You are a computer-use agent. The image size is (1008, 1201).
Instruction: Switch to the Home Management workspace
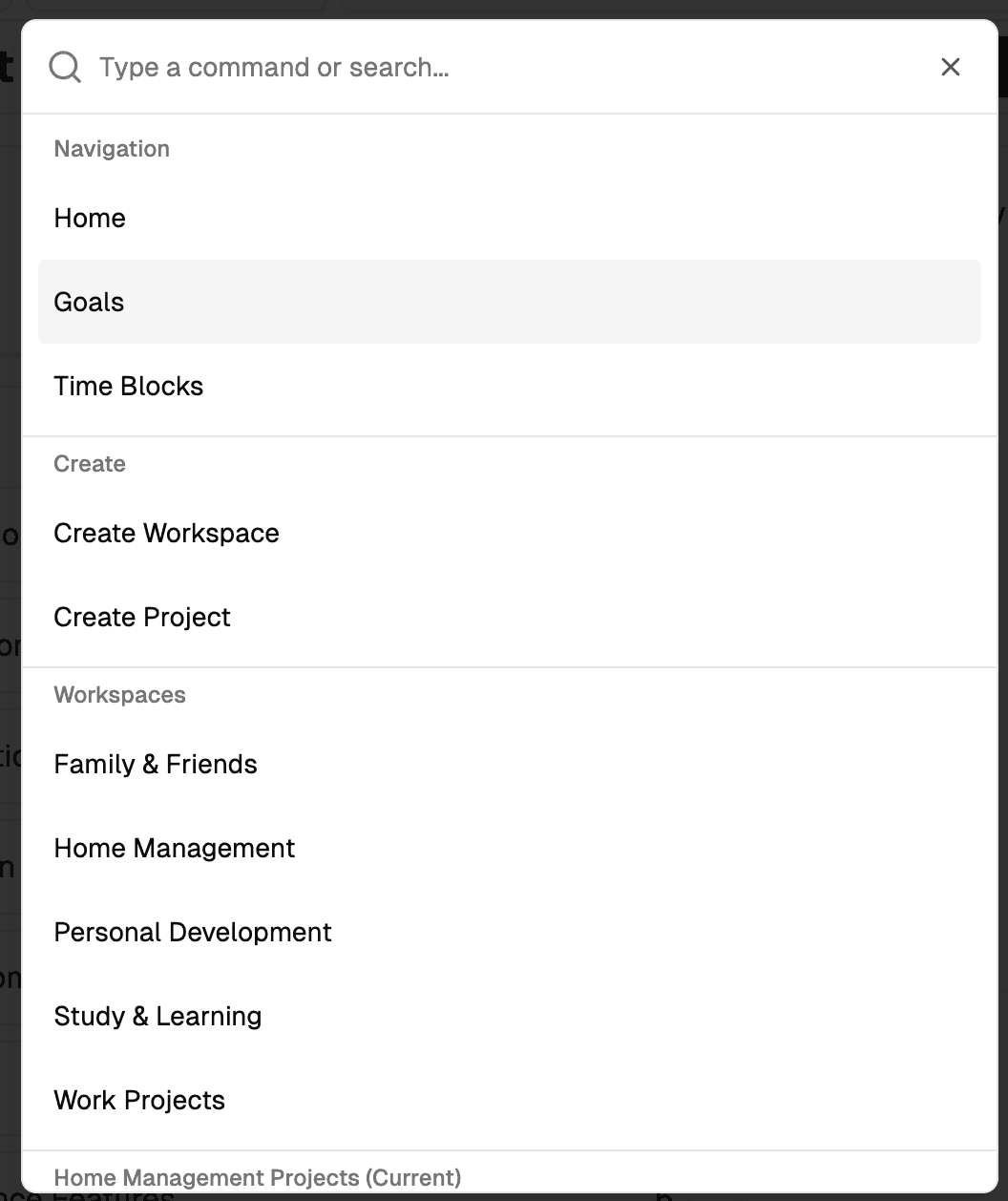click(175, 848)
